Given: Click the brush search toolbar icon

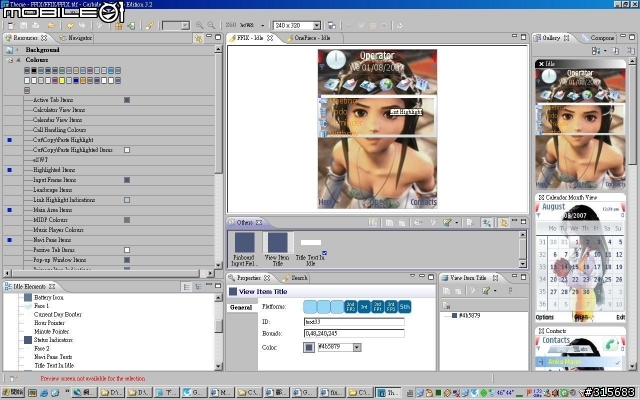Looking at the screenshot, I should pyautogui.click(x=149, y=26).
